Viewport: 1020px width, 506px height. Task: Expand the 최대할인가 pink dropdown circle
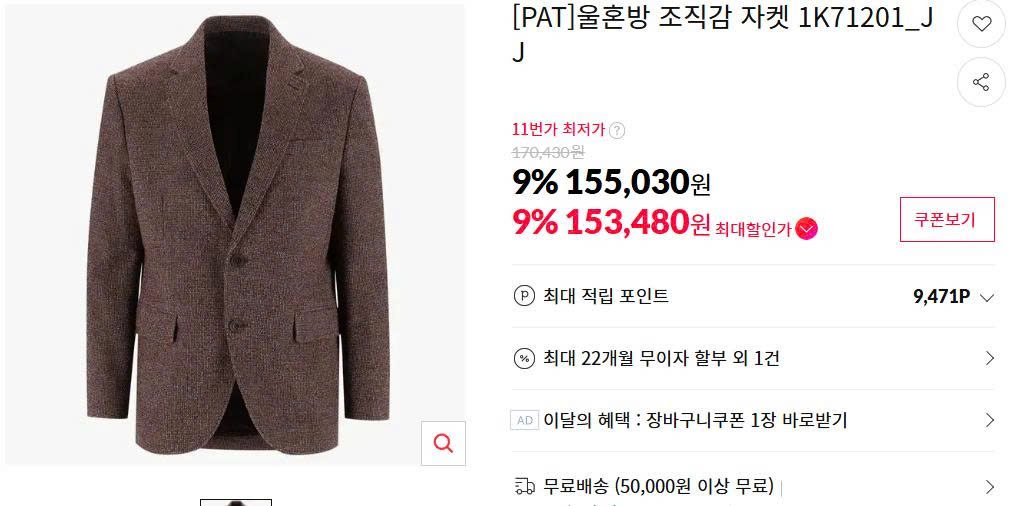807,229
